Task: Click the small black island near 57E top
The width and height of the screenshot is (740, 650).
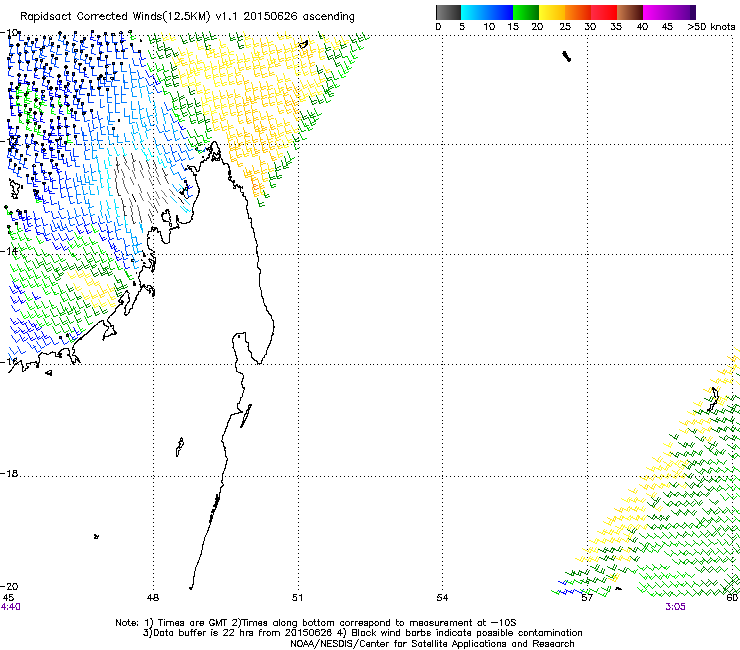Action: click(x=567, y=57)
